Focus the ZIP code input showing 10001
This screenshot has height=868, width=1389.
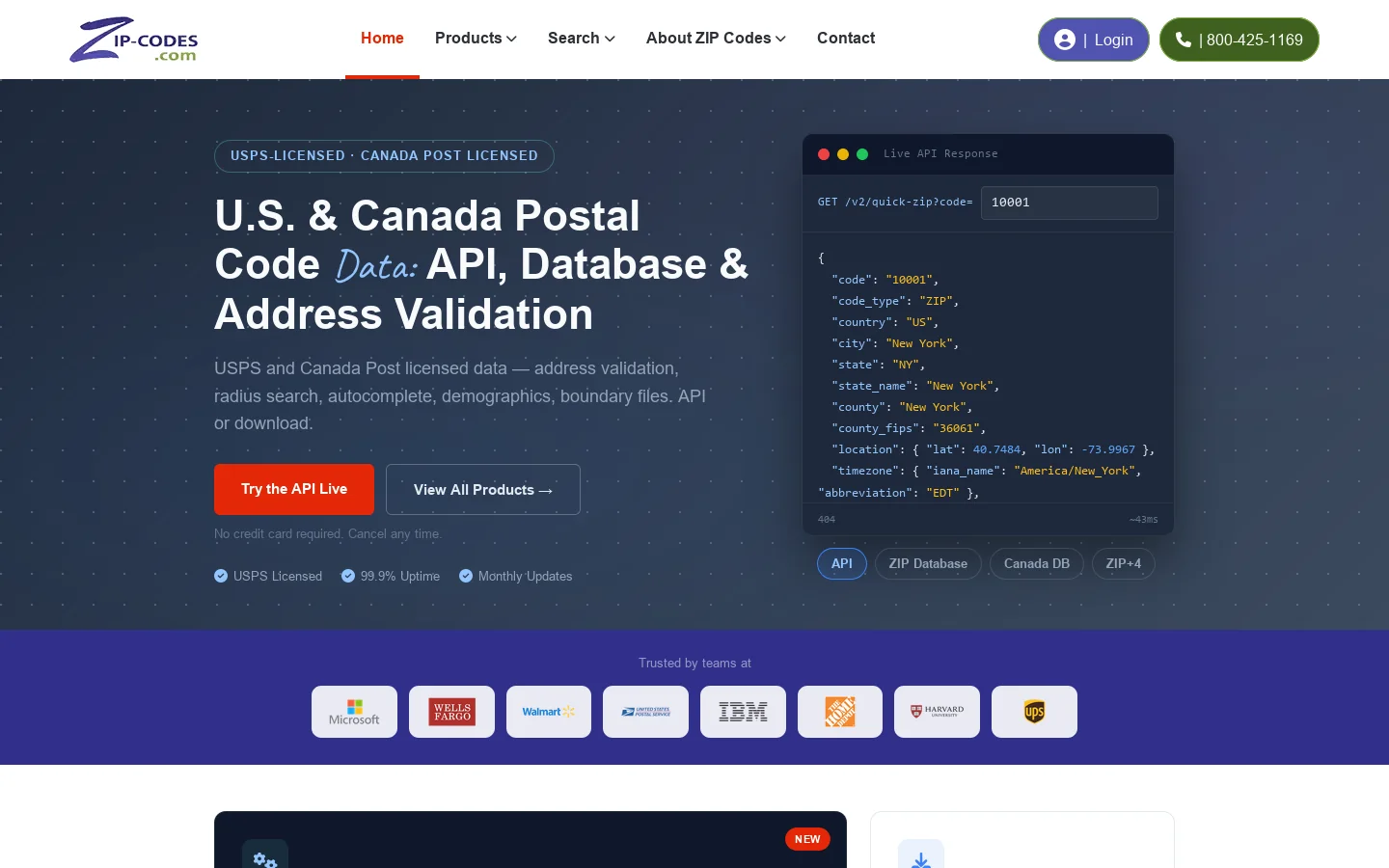pyautogui.click(x=1070, y=203)
